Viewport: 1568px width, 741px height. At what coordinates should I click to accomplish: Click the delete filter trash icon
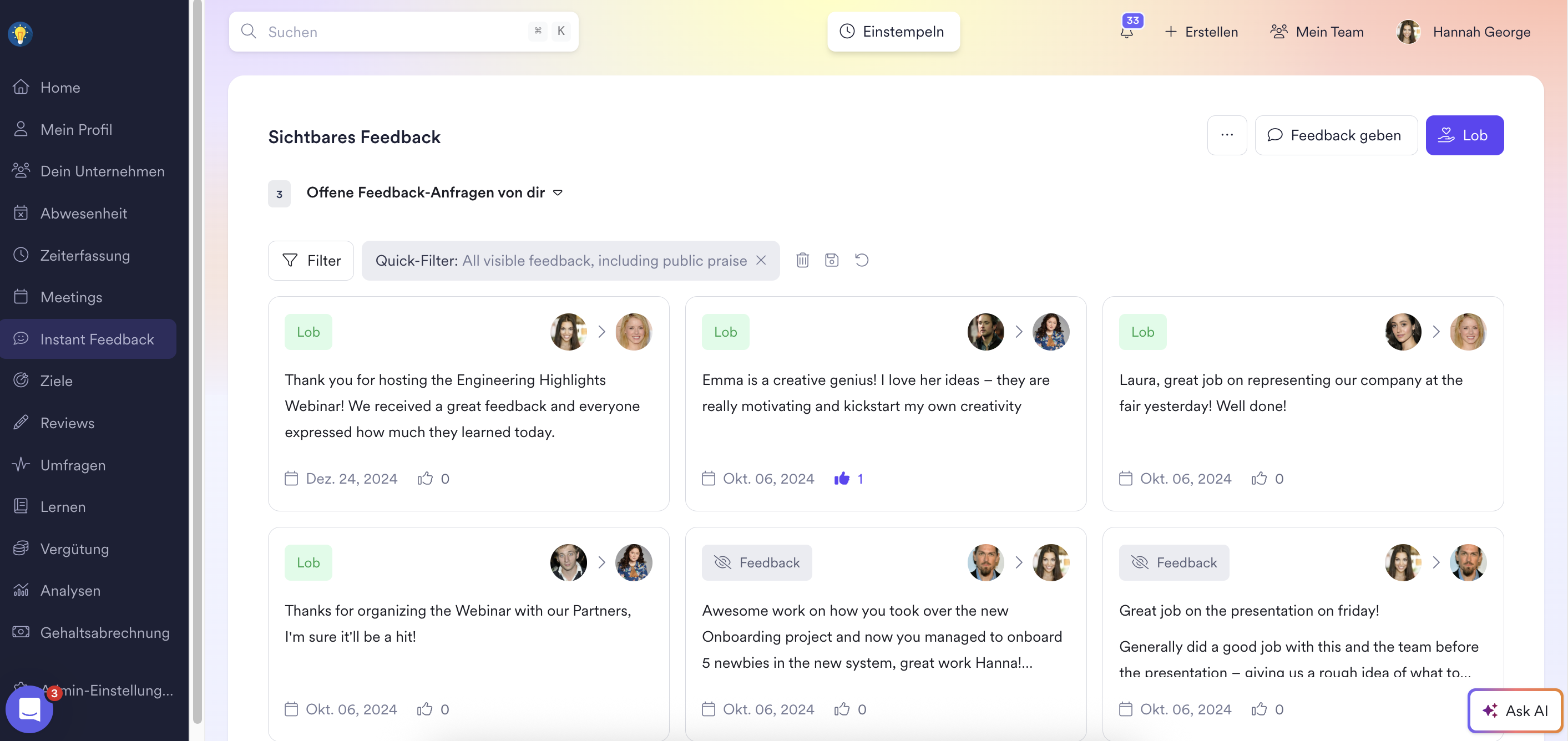[x=802, y=260]
